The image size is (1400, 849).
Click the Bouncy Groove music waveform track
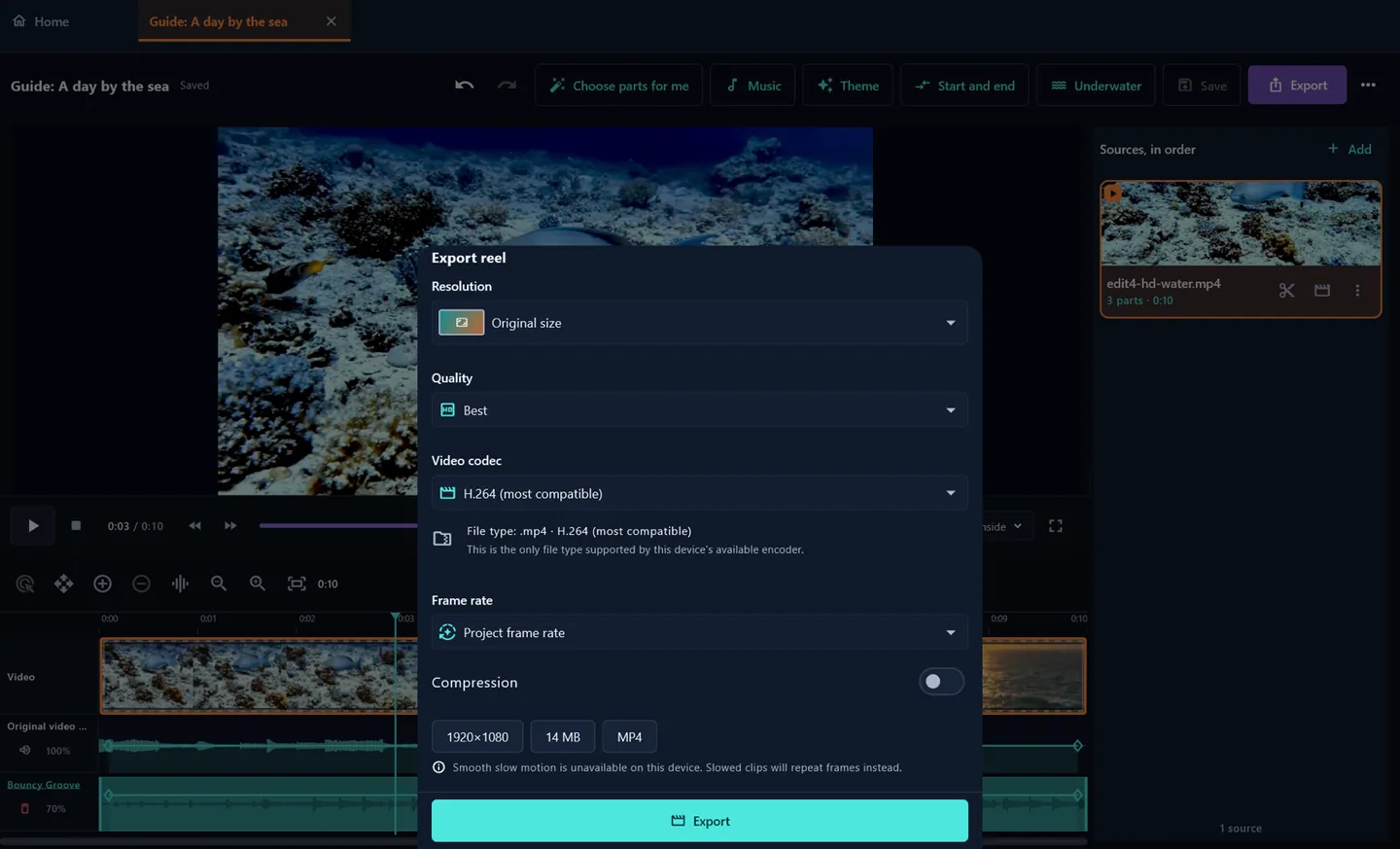pos(259,803)
